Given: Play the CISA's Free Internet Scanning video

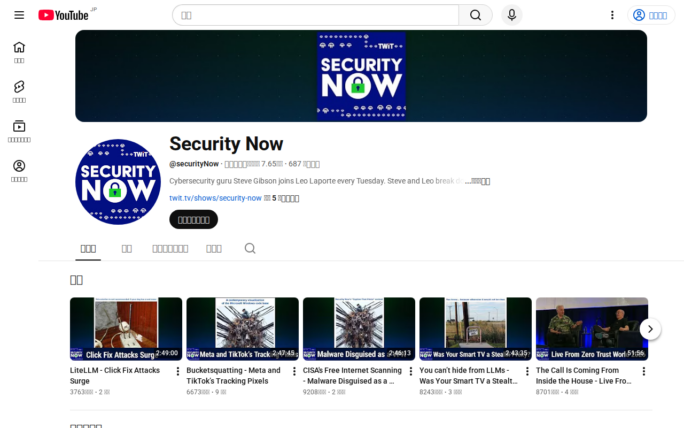Looking at the screenshot, I should point(359,328).
